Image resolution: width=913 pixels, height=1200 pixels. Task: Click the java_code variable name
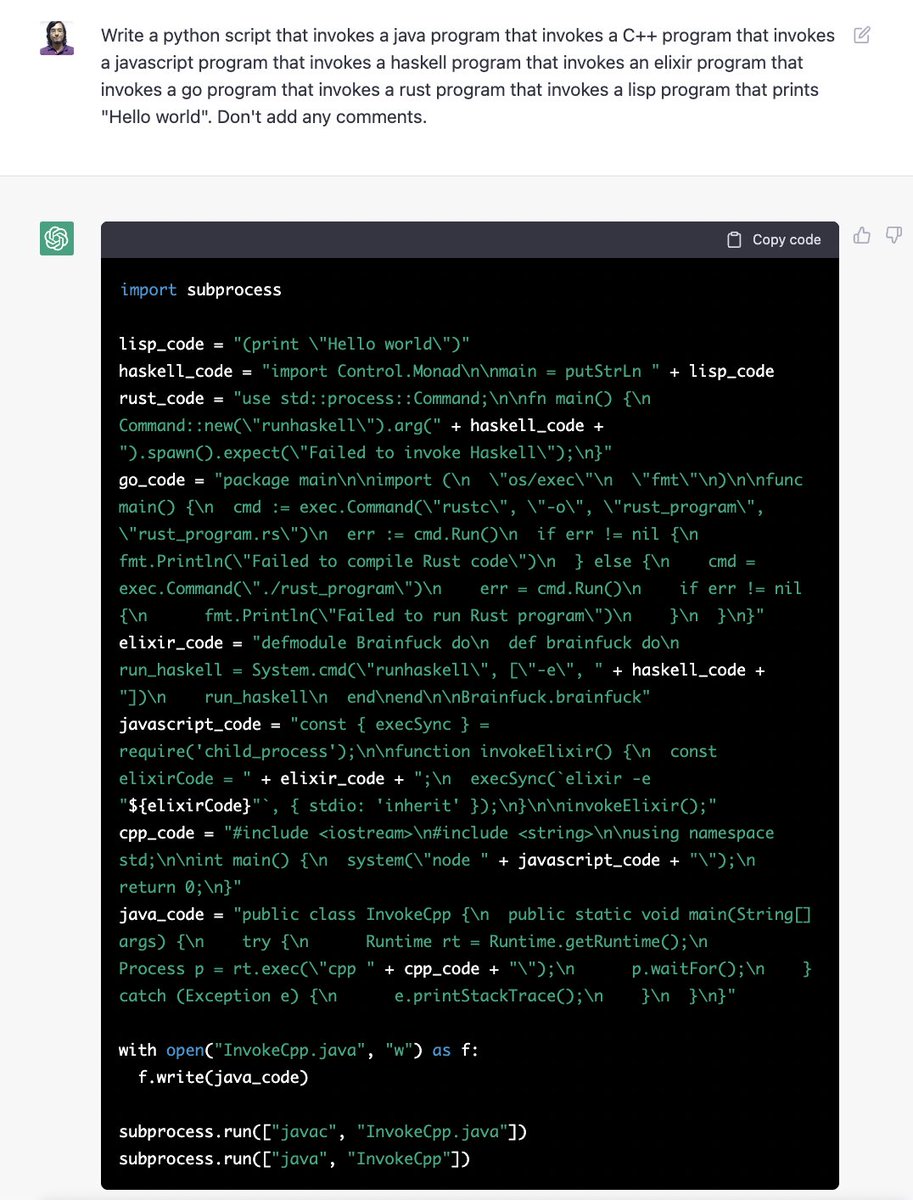click(x=161, y=914)
